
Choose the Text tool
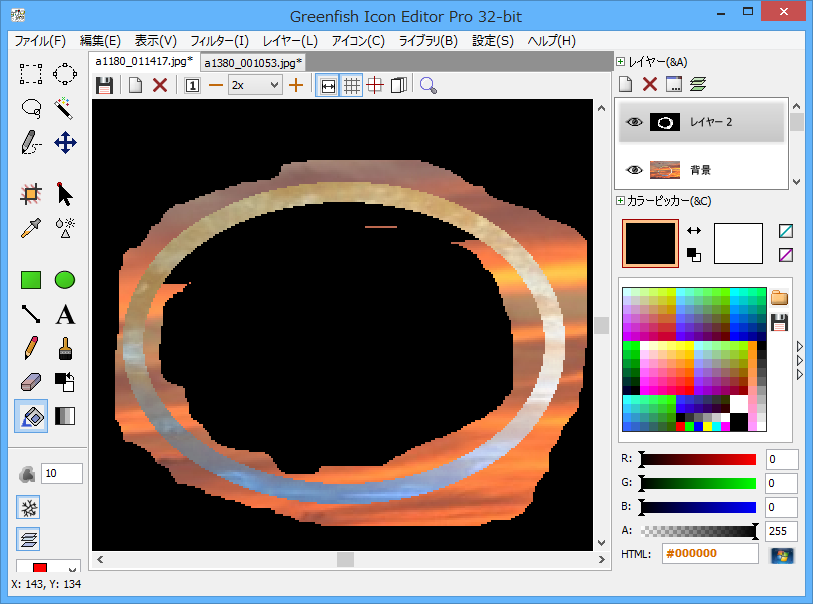65,315
